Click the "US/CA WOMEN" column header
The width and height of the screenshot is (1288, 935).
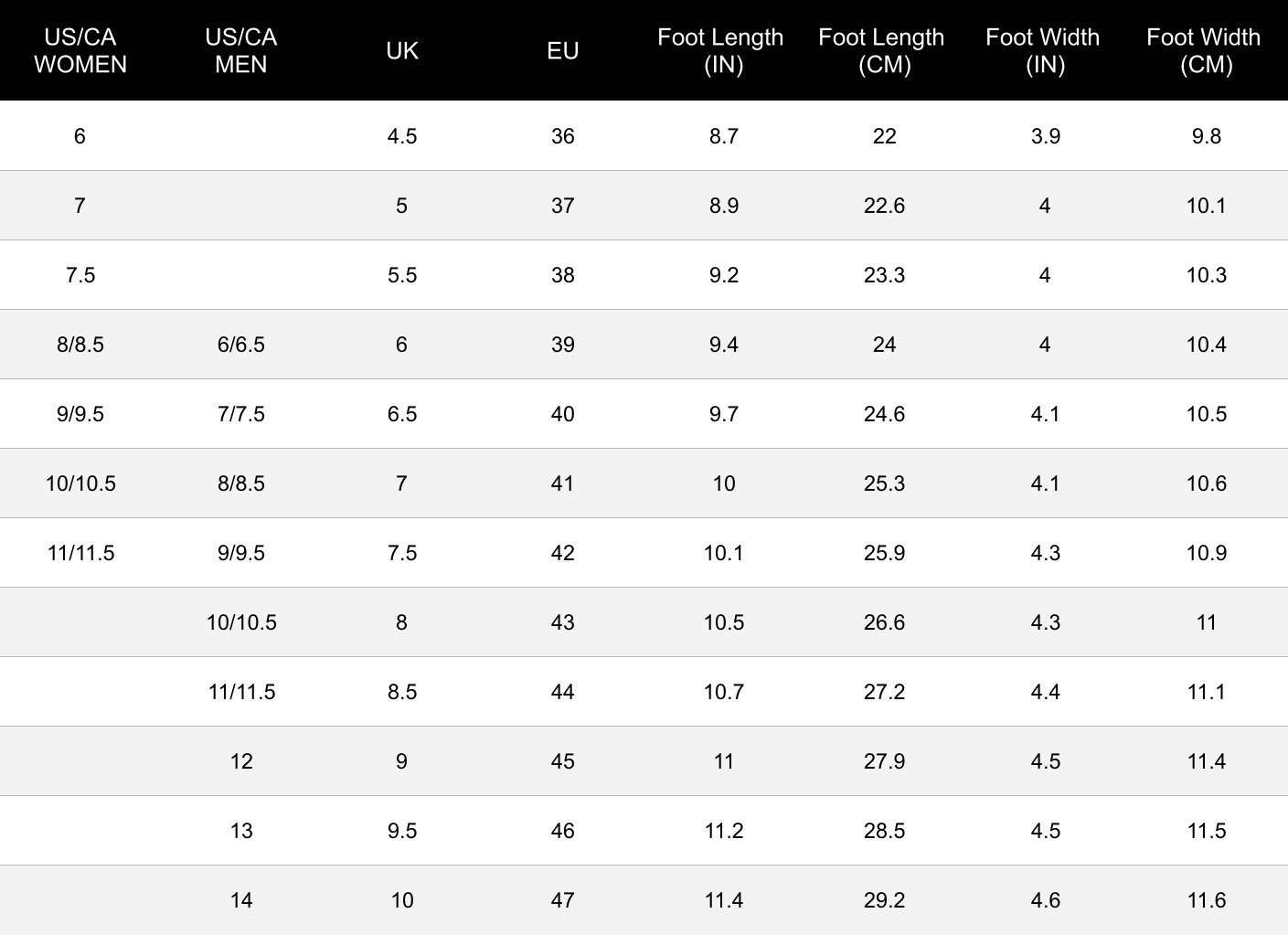click(x=80, y=50)
